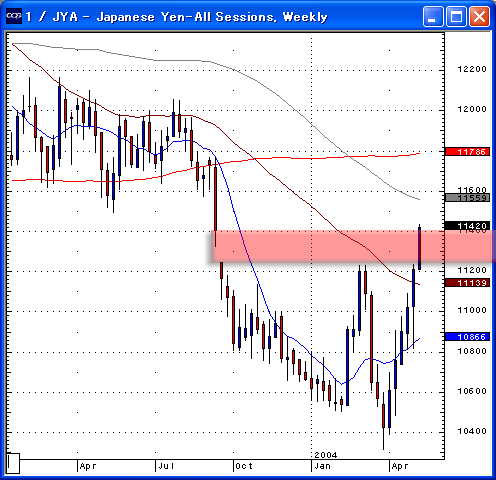
Task: Click the 11000 price scale value
Action: (x=472, y=310)
